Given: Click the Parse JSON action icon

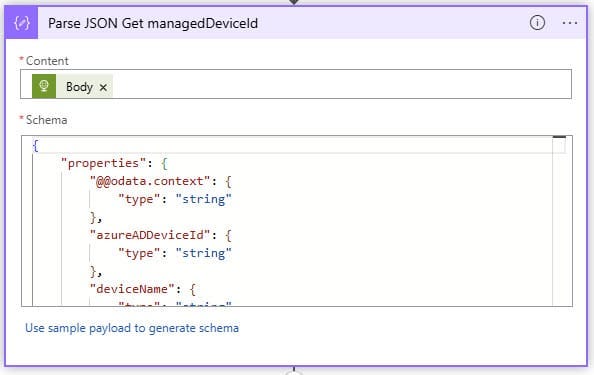Looking at the screenshot, I should tap(22, 23).
